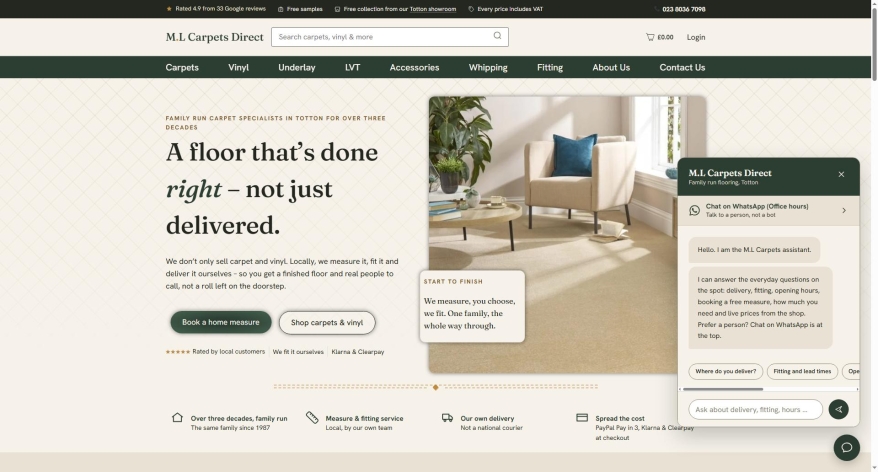The height and width of the screenshot is (472, 878).
Task: Click 'Rated 4.9 from 33 Google reviews' text
Action: tap(220, 9)
